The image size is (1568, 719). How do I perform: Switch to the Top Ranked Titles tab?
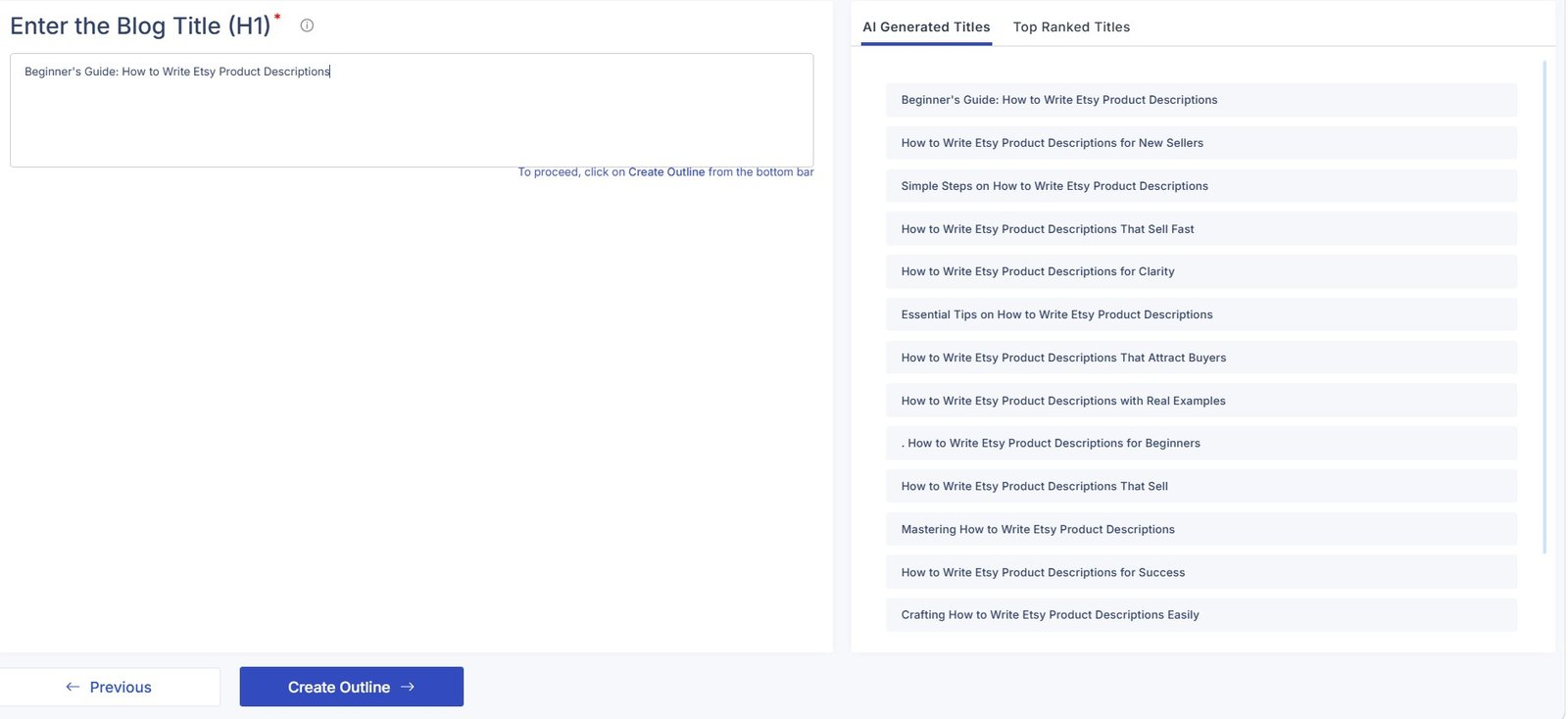[x=1071, y=27]
